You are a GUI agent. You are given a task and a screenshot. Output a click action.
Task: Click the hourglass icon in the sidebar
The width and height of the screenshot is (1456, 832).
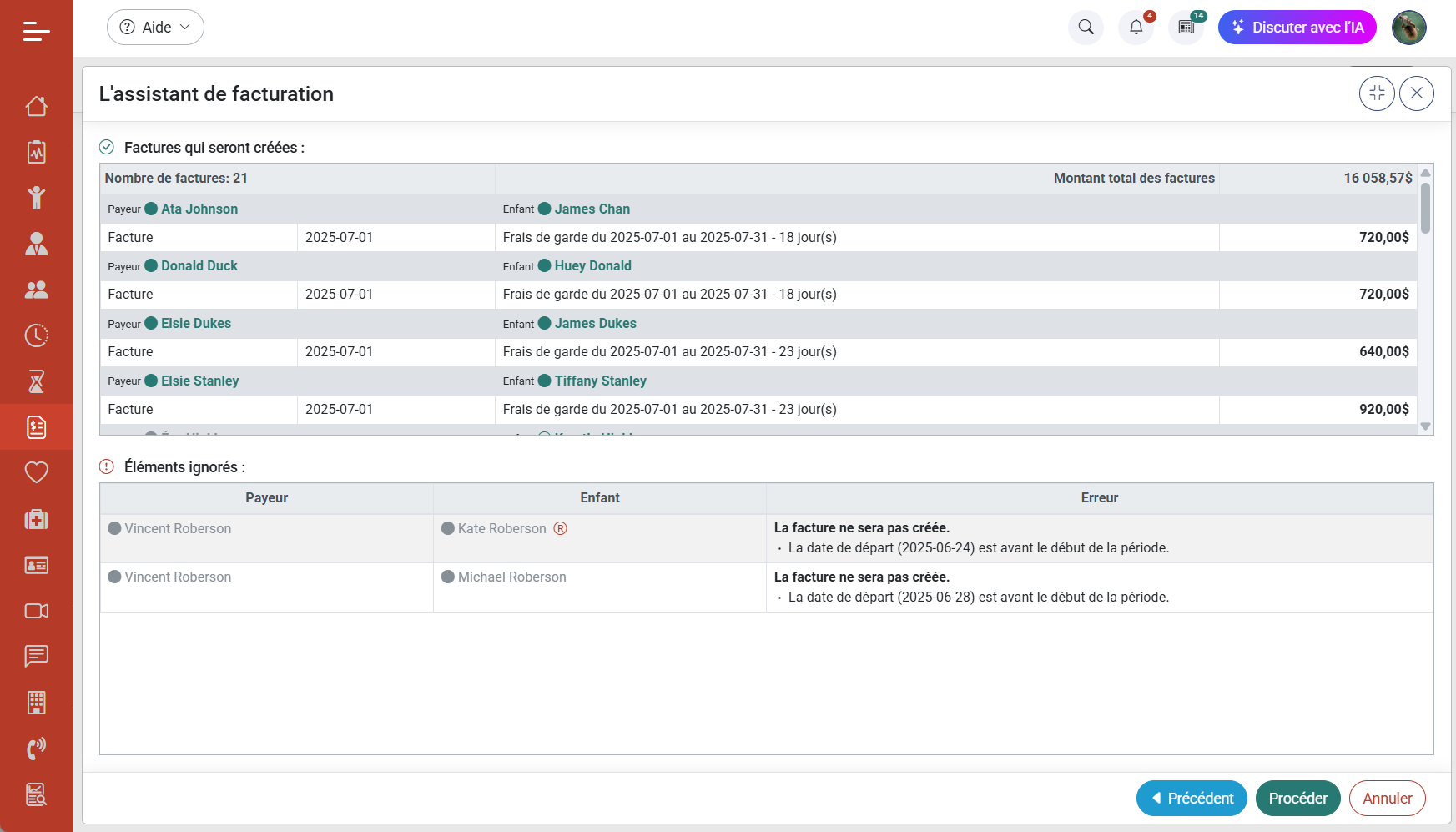pyautogui.click(x=36, y=381)
